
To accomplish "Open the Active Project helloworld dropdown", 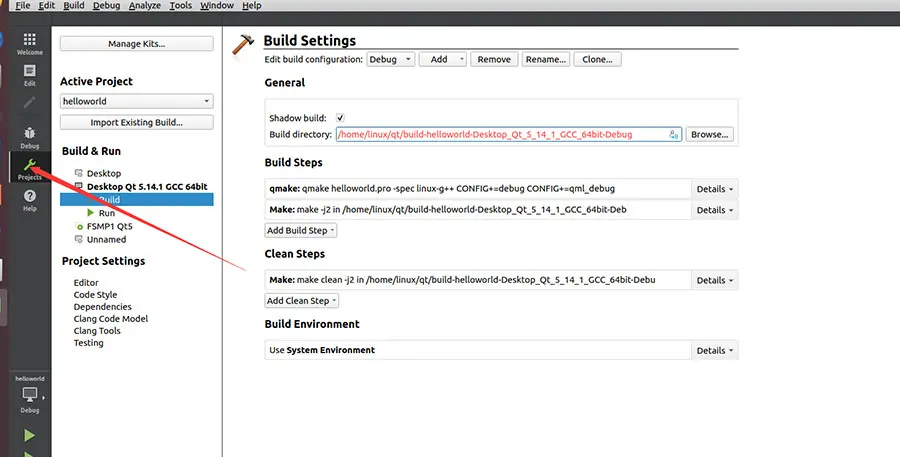I will click(137, 101).
